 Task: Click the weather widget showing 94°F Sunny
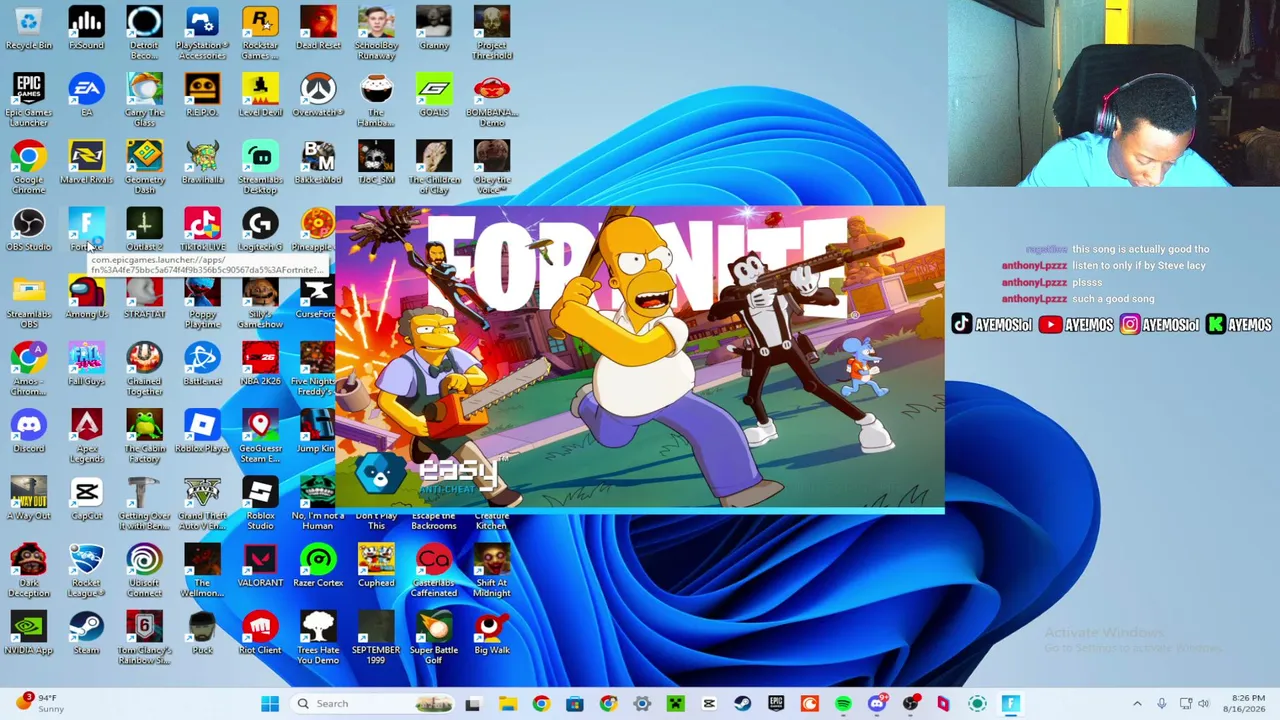pos(40,703)
